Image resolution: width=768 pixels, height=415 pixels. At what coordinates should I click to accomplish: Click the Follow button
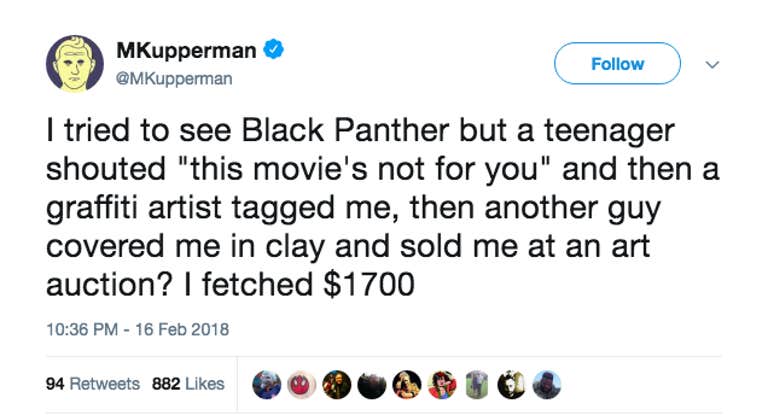pos(617,64)
